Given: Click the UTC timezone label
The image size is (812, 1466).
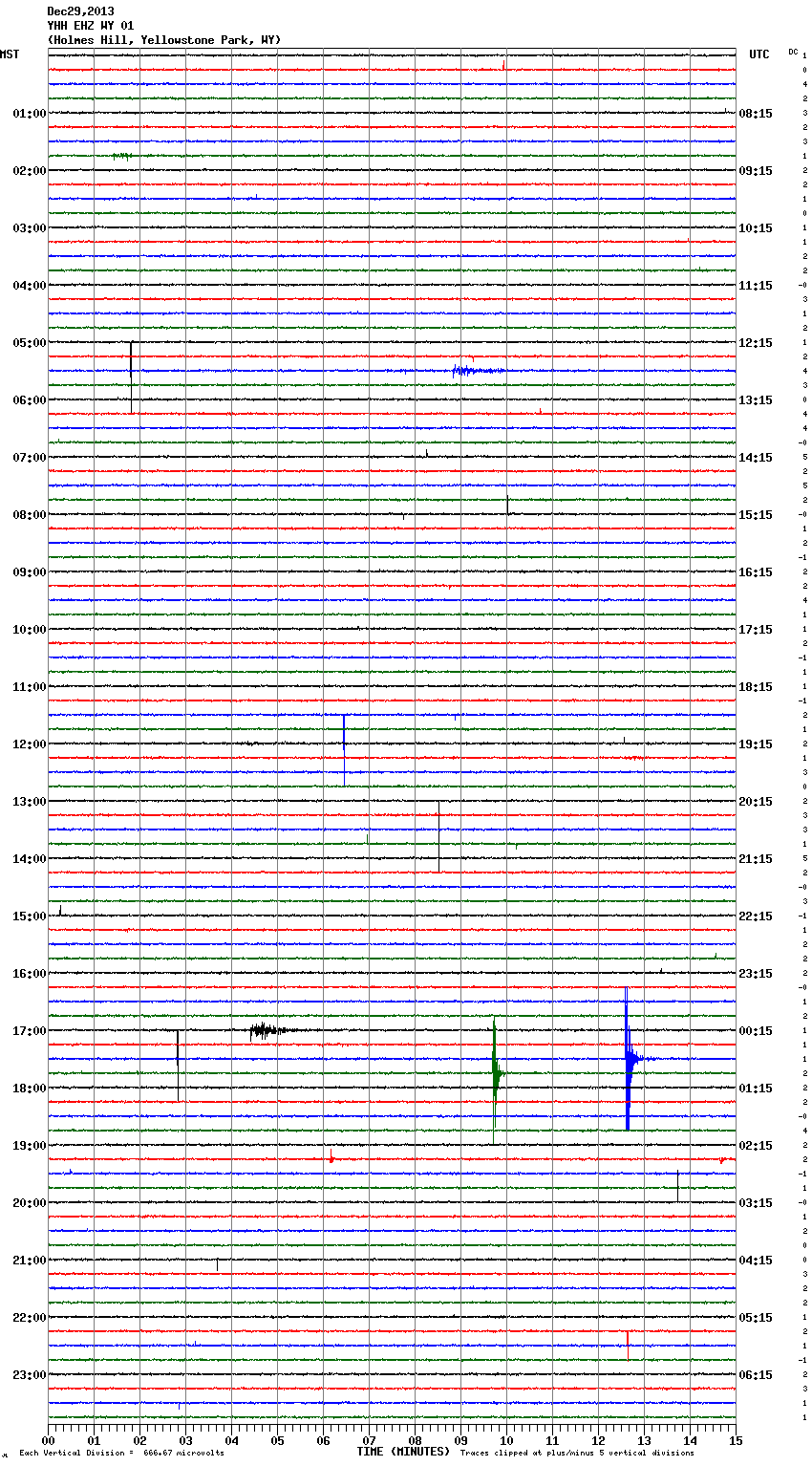Looking at the screenshot, I should (759, 54).
